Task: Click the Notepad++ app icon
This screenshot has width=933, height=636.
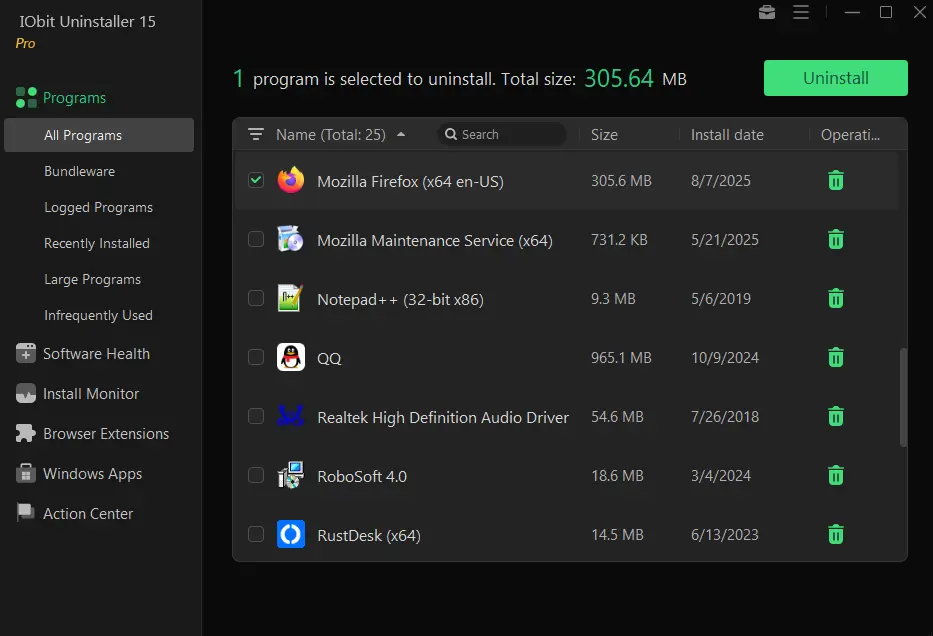Action: coord(290,298)
